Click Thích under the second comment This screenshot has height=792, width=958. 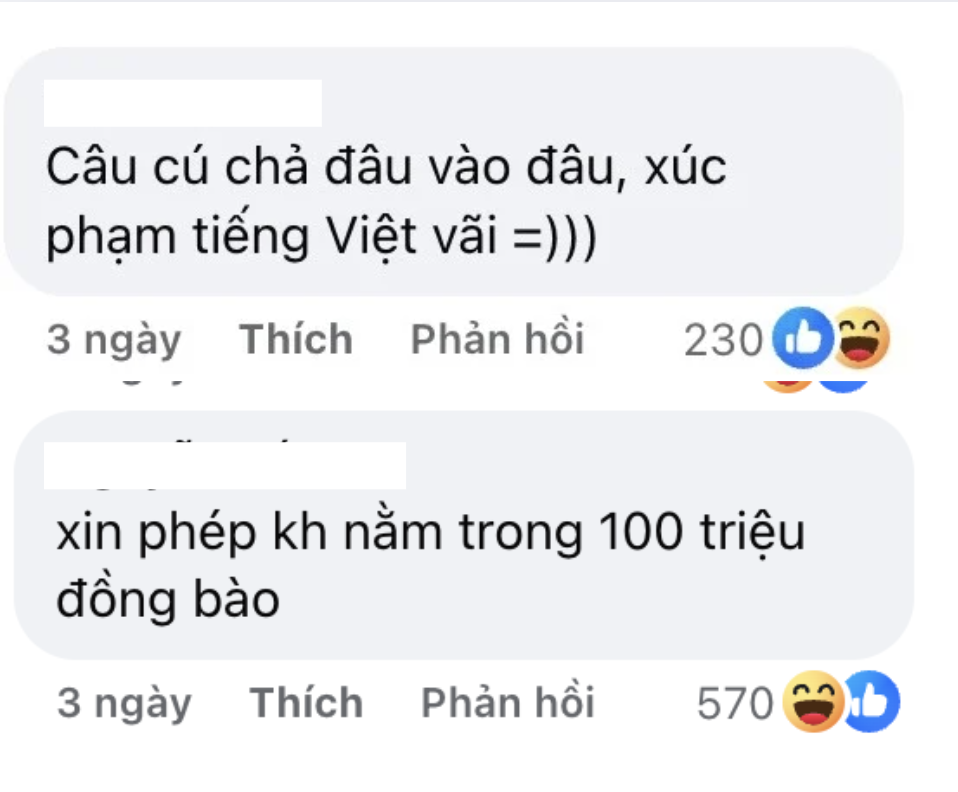(306, 702)
